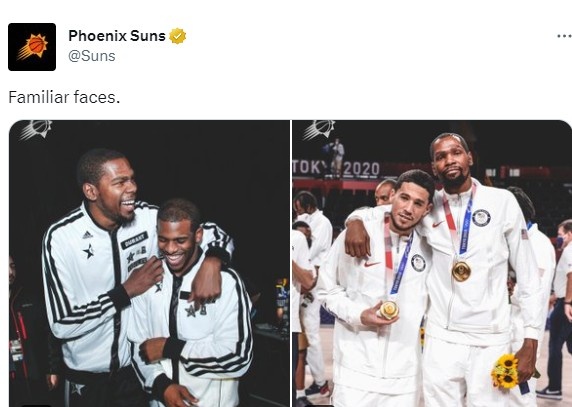Click the gold medal held in hand

[x=389, y=310]
